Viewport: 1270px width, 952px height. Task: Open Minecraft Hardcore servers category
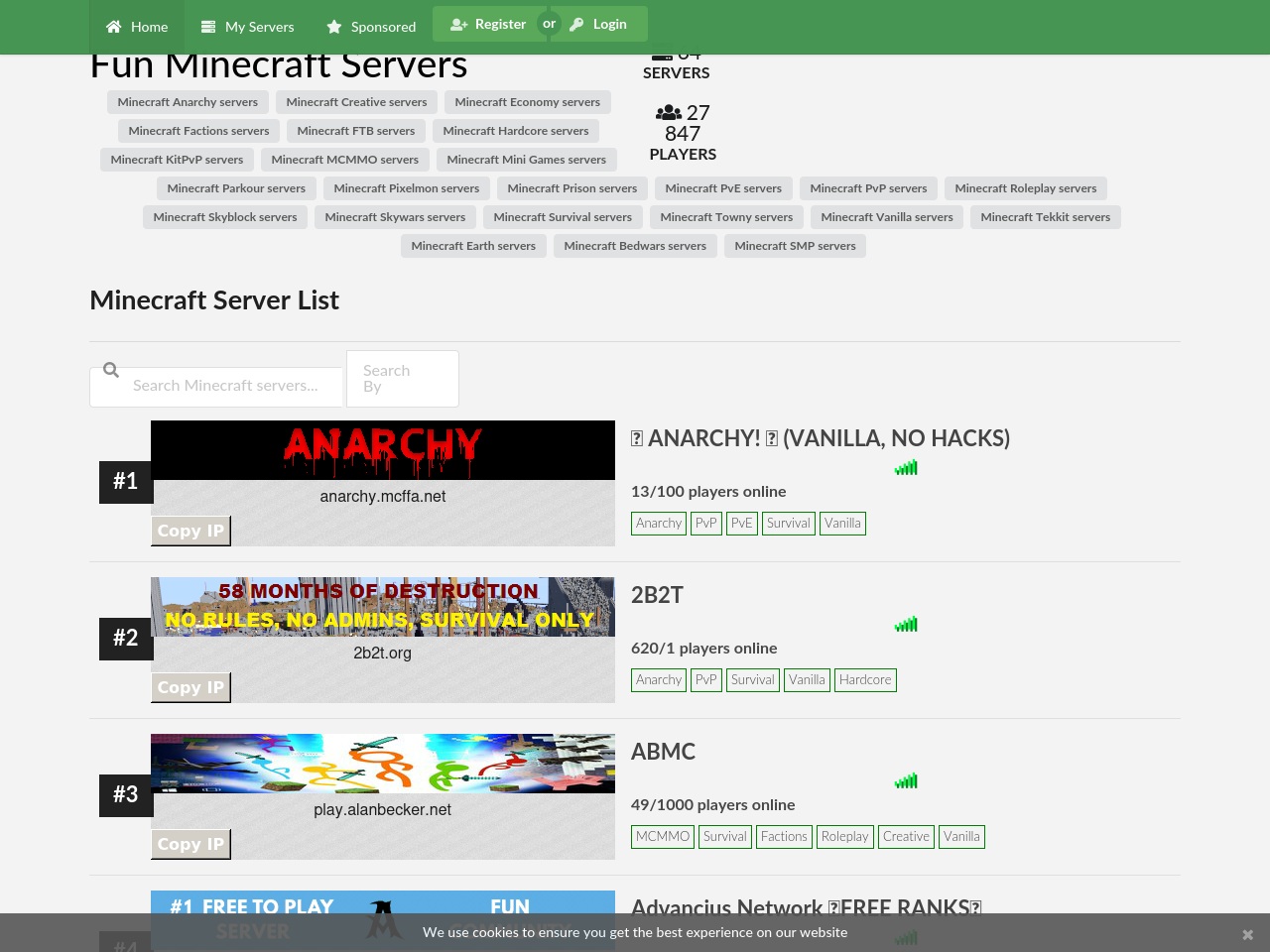tap(516, 131)
